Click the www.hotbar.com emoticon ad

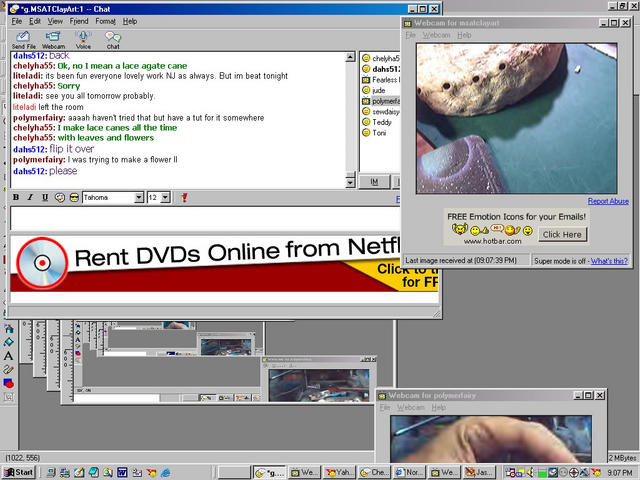516,228
